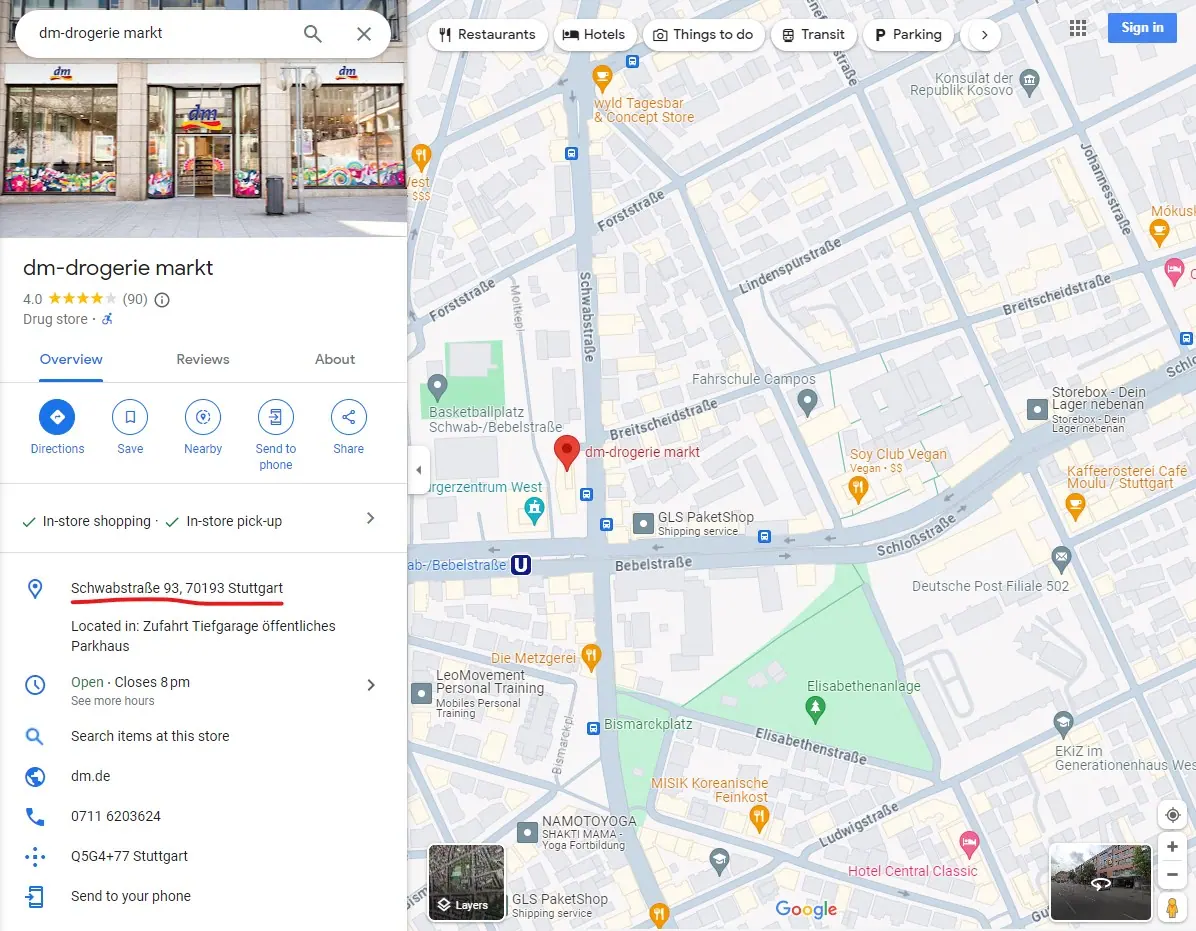Viewport: 1196px width, 931px height.
Task: Click Hotel Central Classic marker
Action: point(969,843)
